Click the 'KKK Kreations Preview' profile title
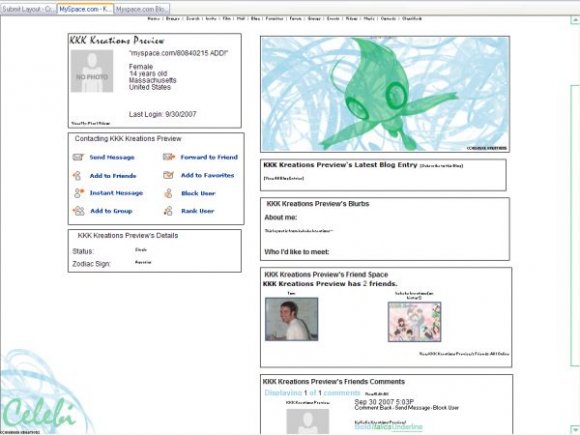Viewport: 580px width, 435px height. pyautogui.click(x=117, y=40)
